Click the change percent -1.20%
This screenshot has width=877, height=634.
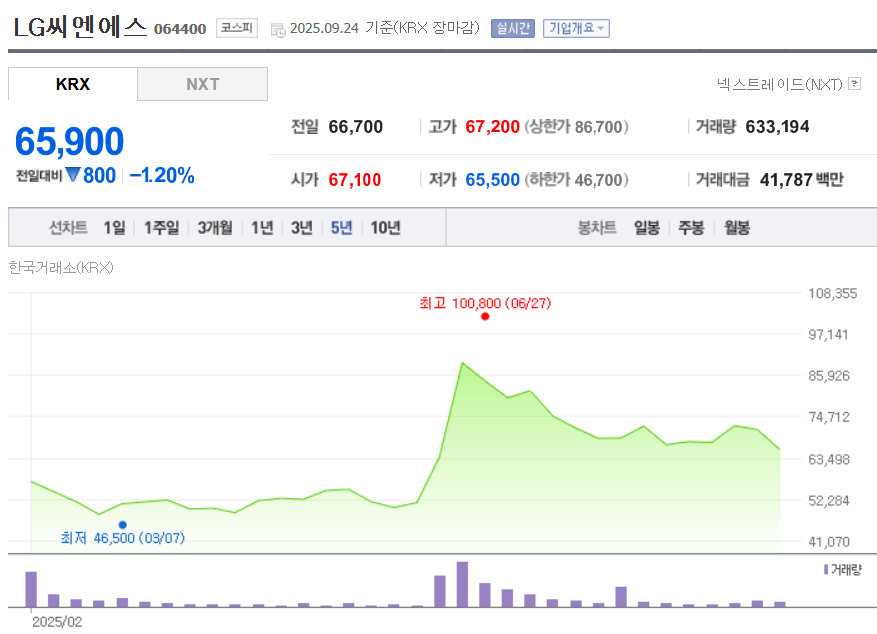[162, 175]
